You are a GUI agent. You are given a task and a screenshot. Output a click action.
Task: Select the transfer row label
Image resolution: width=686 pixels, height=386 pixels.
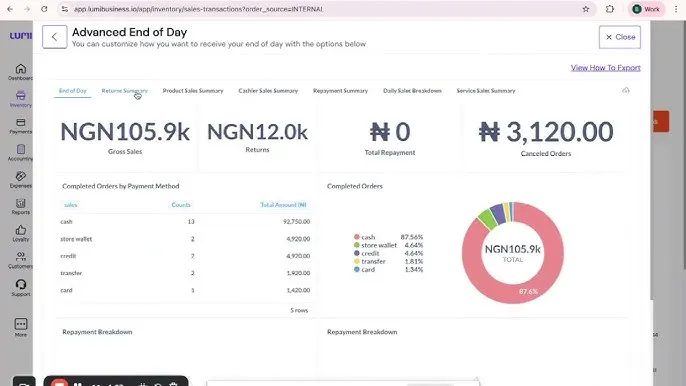click(71, 273)
